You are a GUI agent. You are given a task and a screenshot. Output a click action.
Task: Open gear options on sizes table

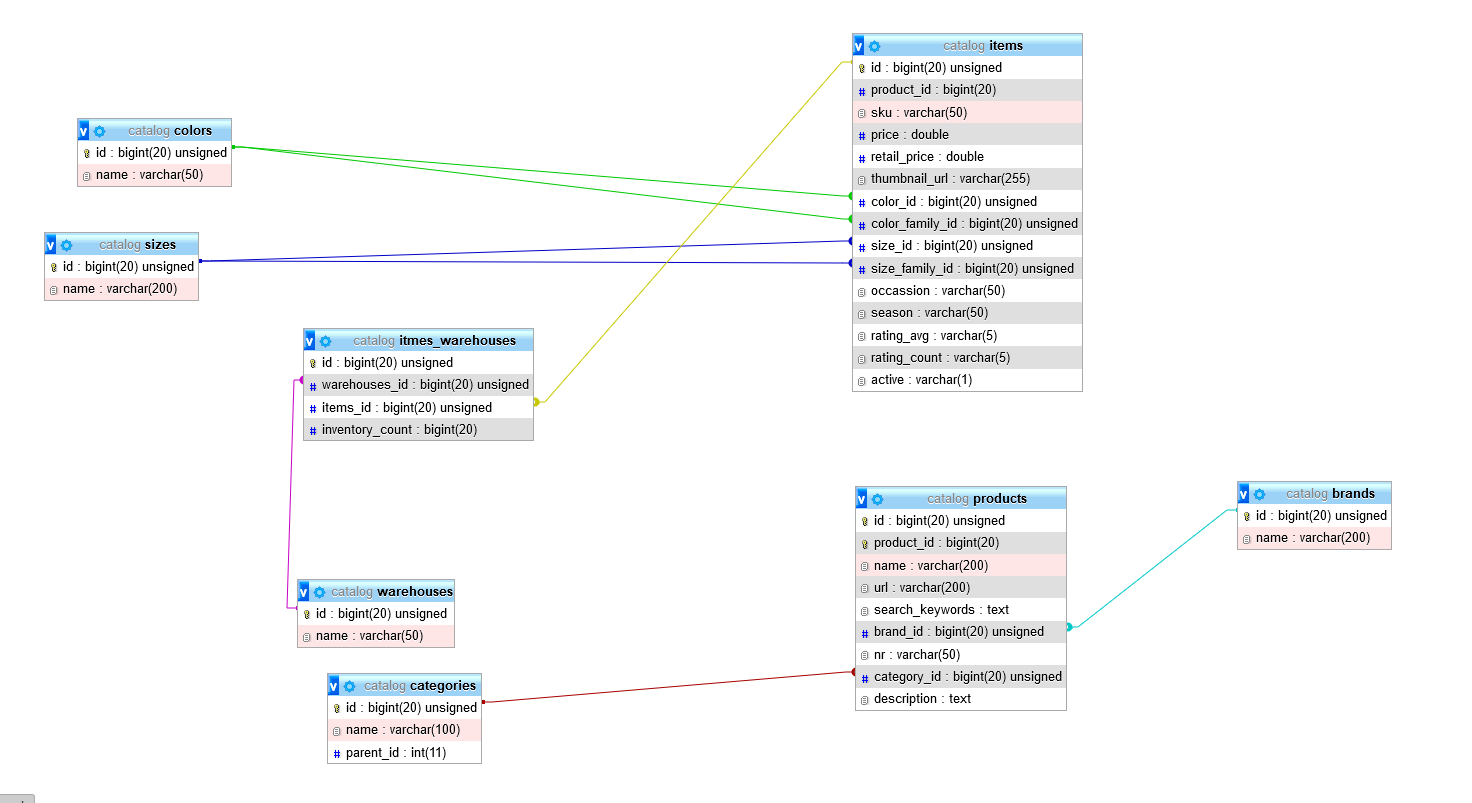point(67,245)
